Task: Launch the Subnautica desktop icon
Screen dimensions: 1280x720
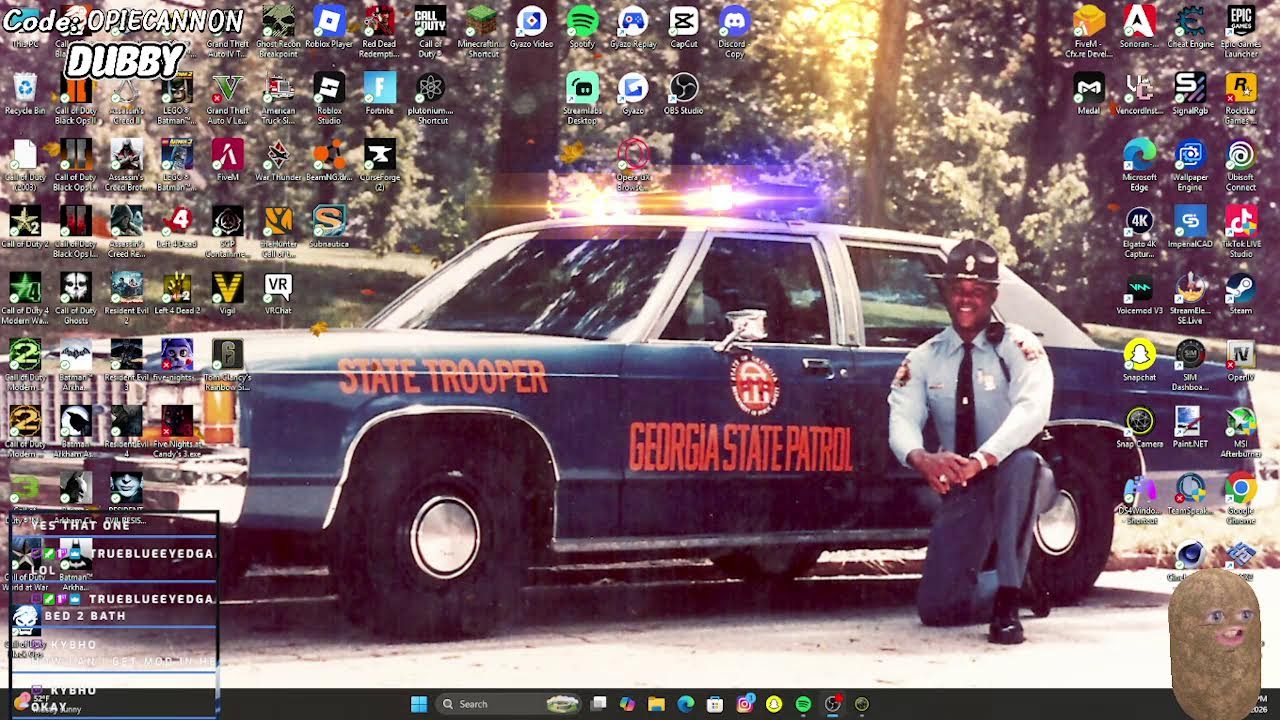Action: (x=329, y=226)
